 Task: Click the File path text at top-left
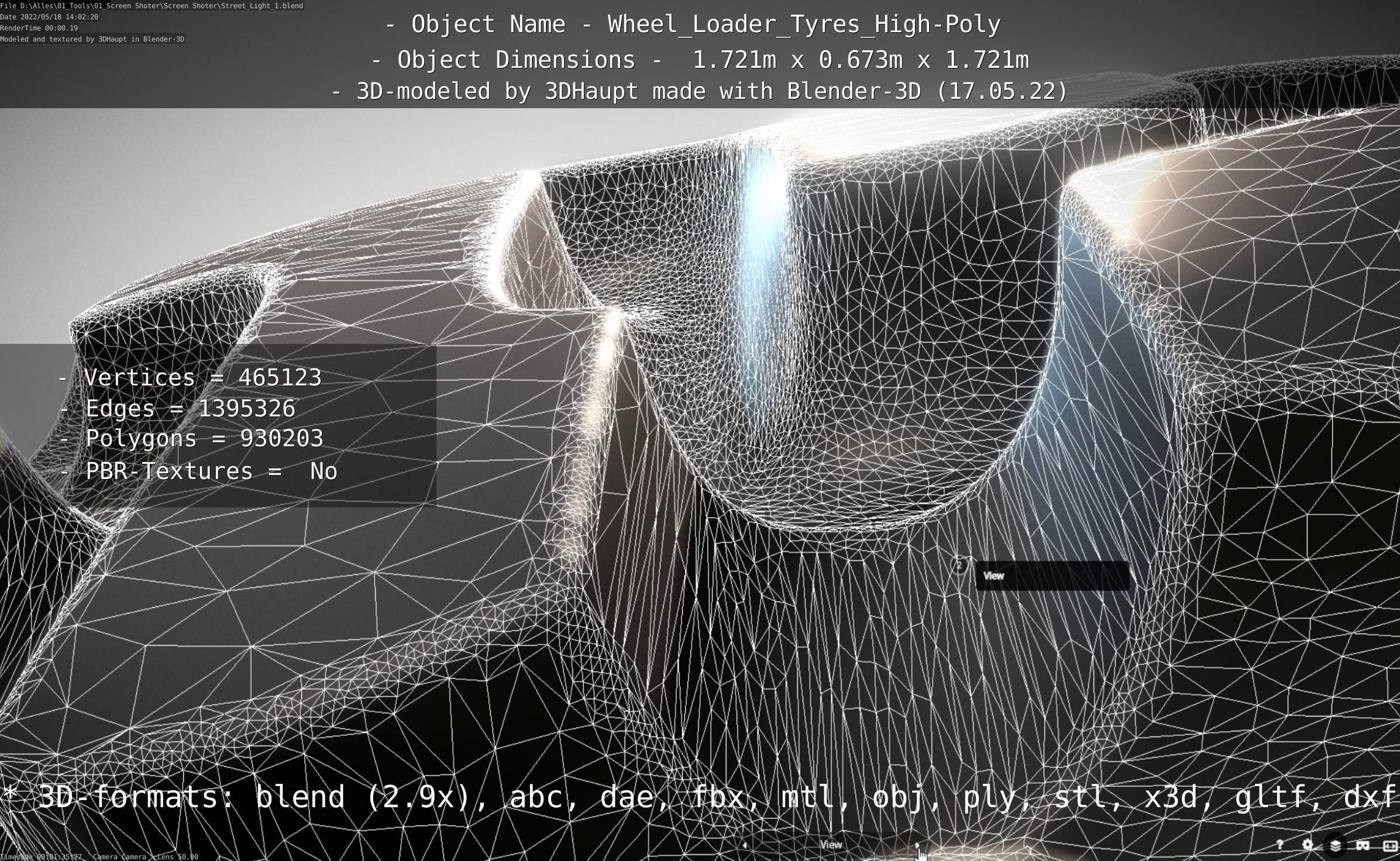pos(152,6)
